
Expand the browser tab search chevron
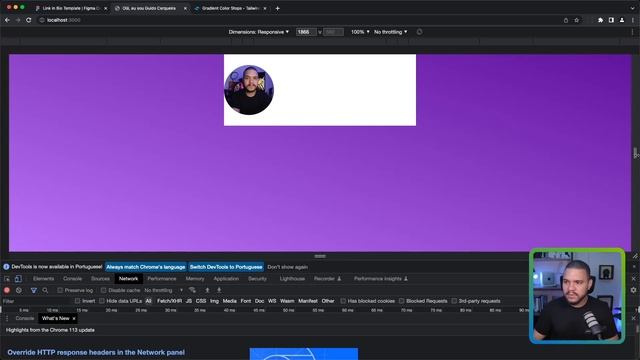pyautogui.click(x=633, y=8)
